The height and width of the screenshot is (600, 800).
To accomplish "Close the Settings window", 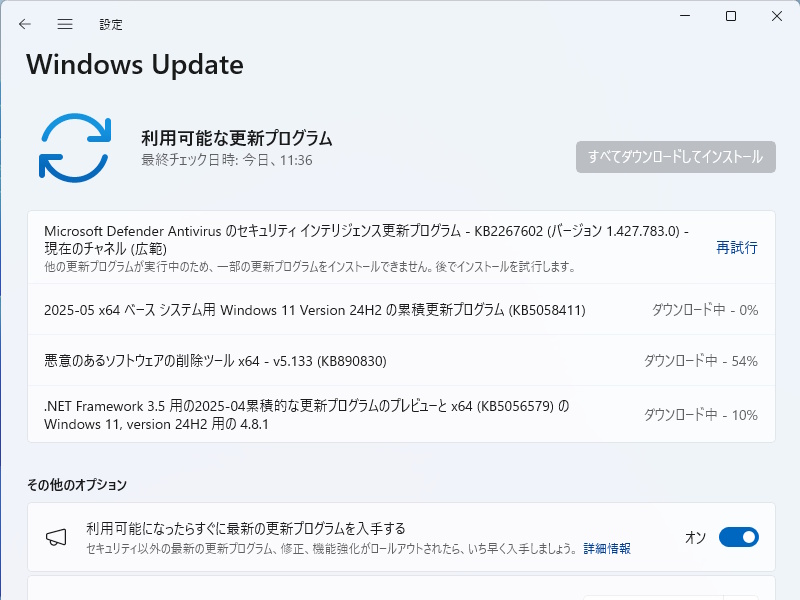I will 777,16.
